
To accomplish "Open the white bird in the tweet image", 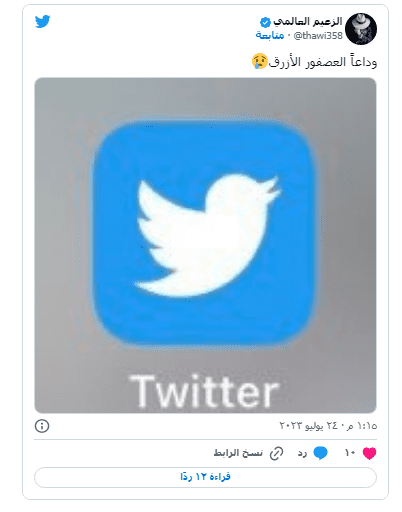I will click(207, 235).
